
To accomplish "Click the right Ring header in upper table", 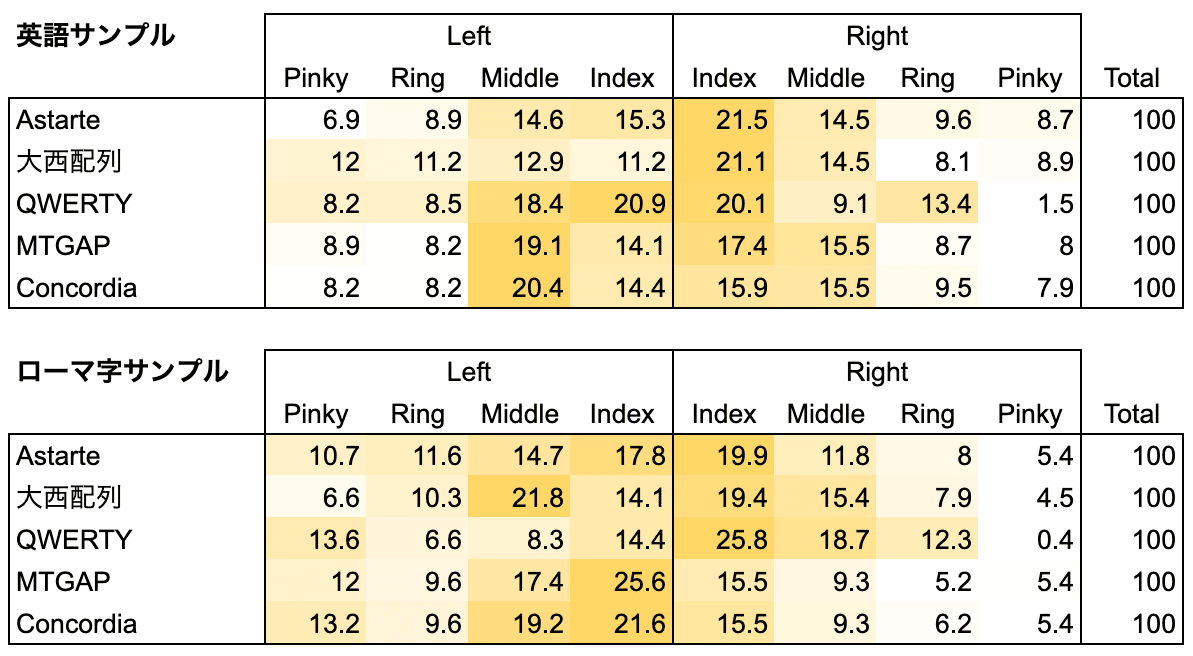I will (x=927, y=78).
